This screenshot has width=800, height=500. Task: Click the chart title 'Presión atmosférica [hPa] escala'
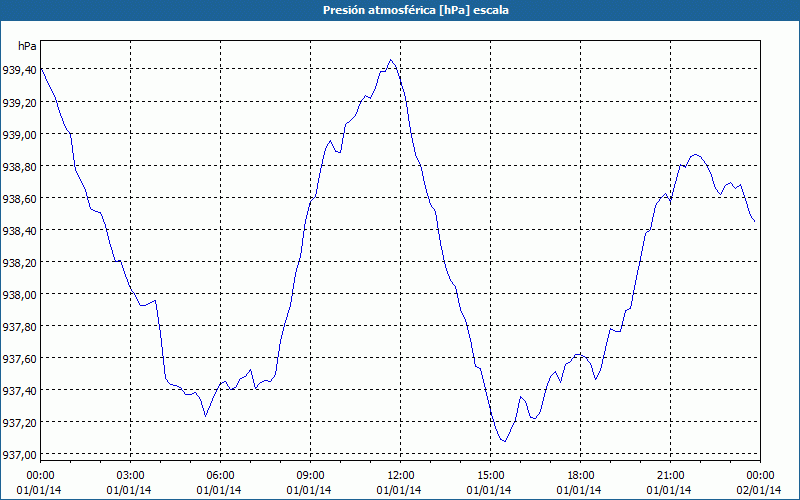(415, 10)
